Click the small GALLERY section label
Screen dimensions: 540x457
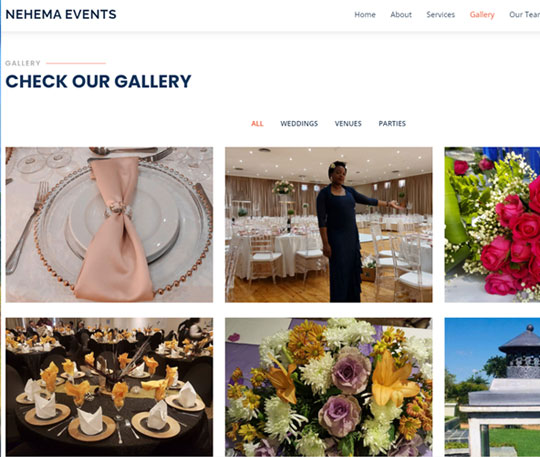coord(23,63)
